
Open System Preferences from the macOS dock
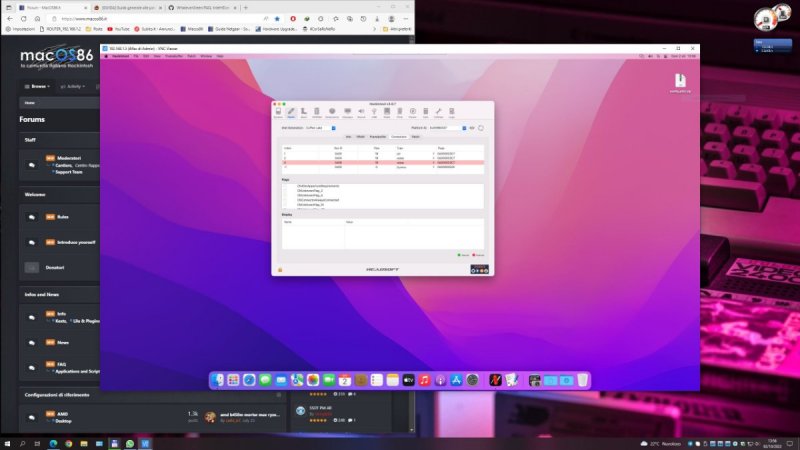[472, 380]
